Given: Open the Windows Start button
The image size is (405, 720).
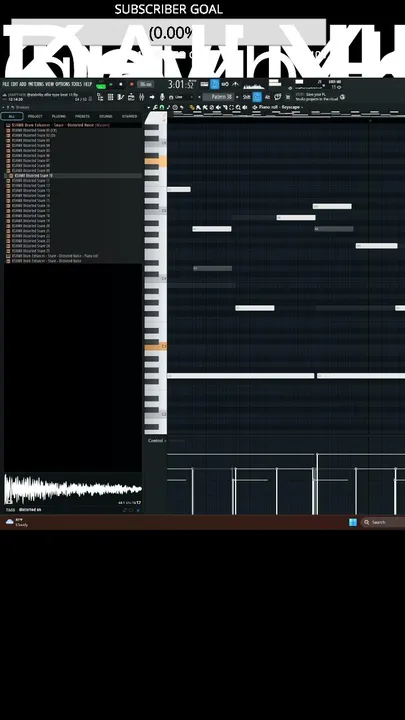Looking at the screenshot, I should point(353,522).
